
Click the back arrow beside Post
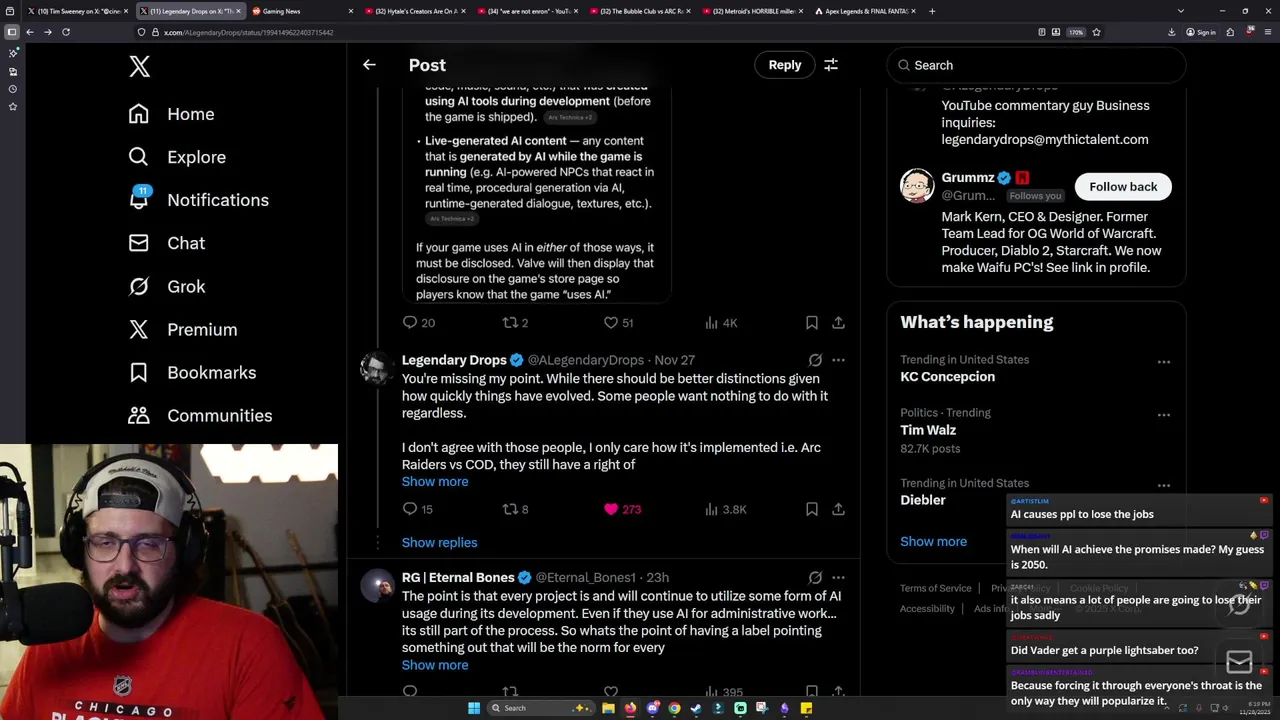tap(369, 65)
